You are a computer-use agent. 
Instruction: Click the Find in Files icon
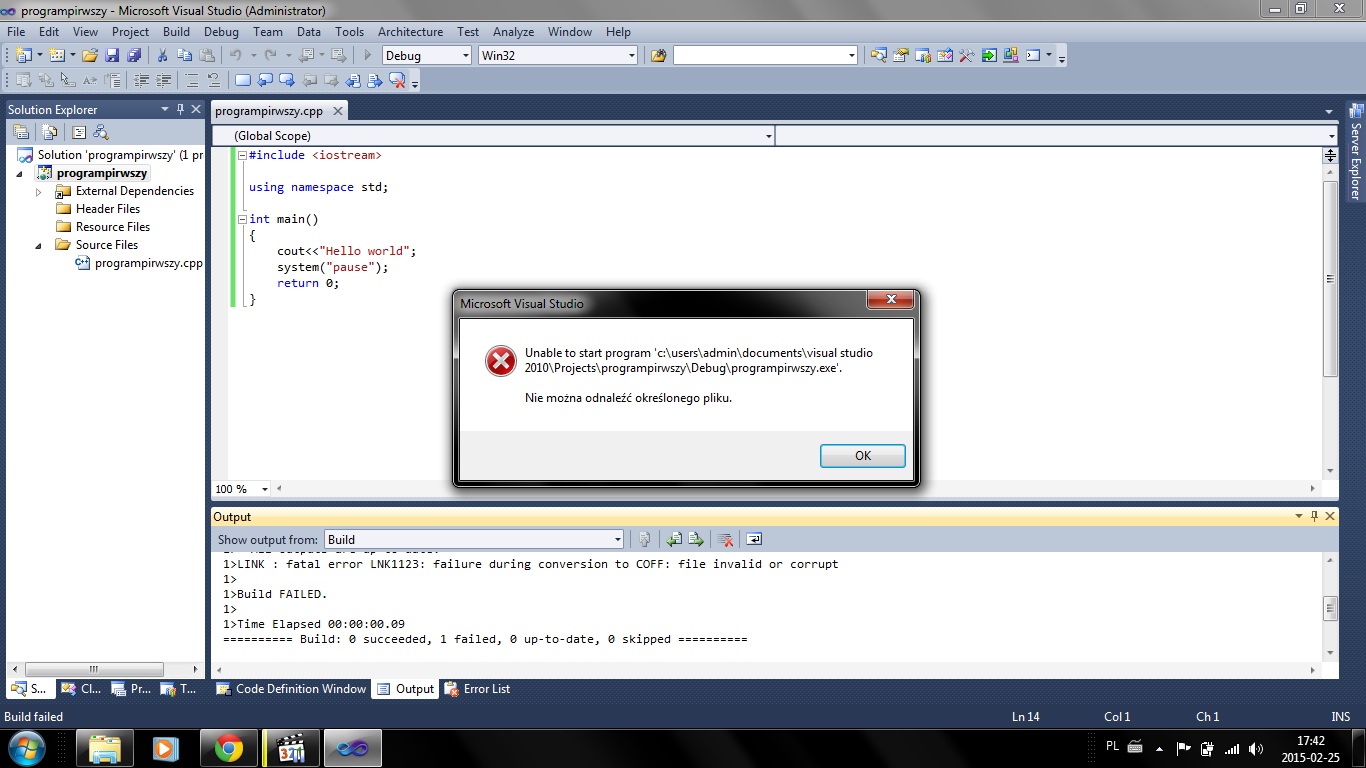point(658,55)
